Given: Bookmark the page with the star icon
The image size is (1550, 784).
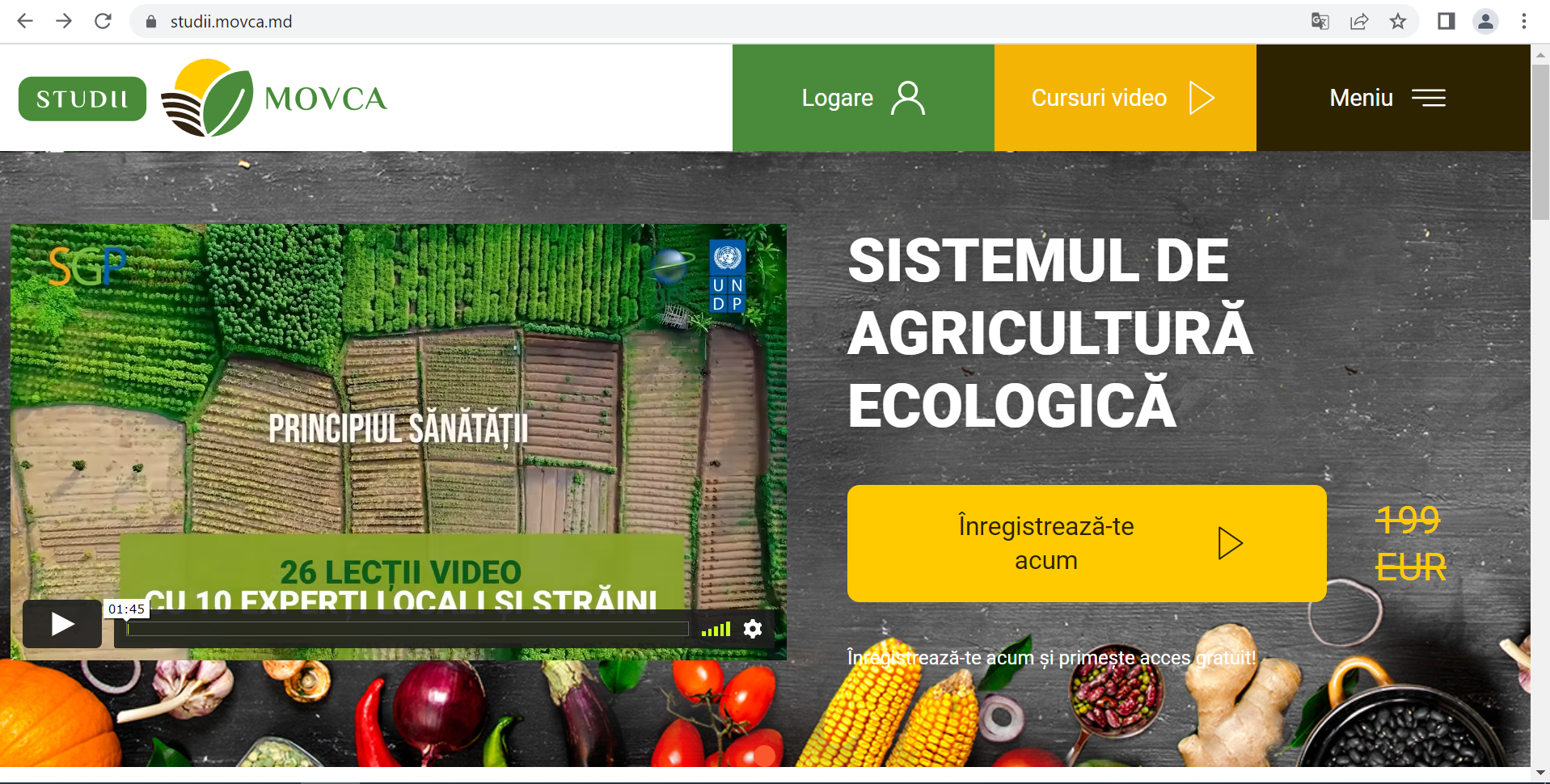Looking at the screenshot, I should pos(1398,21).
